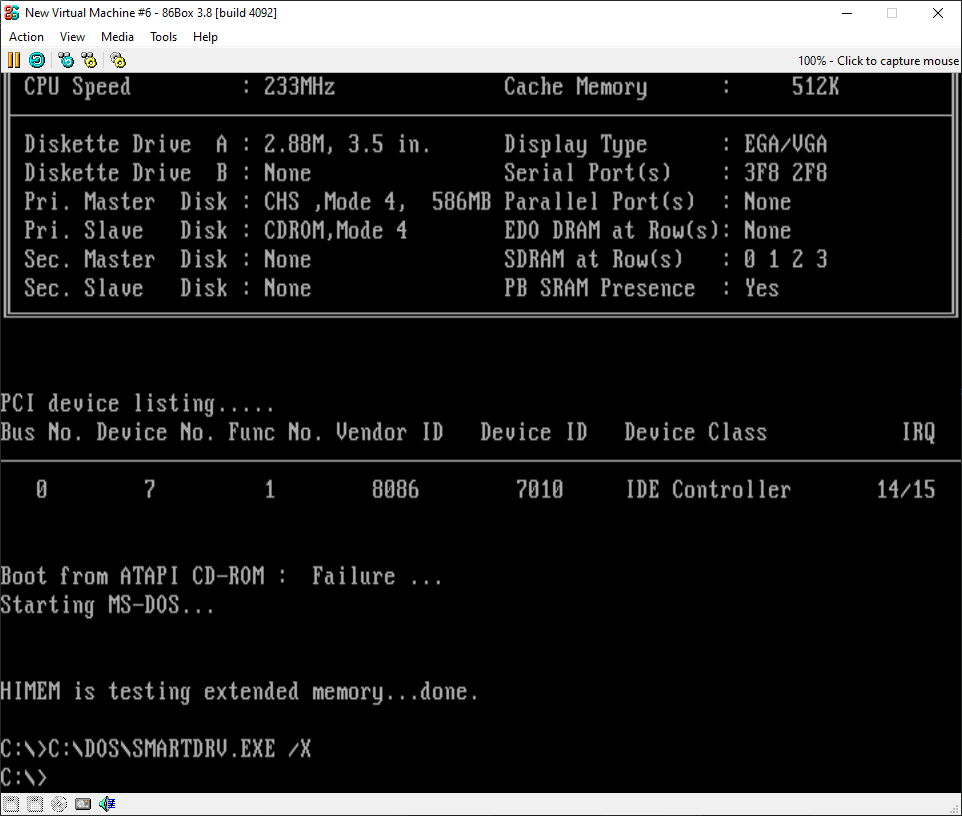Click the '100% - Click to capture mouse' status text

click(877, 61)
